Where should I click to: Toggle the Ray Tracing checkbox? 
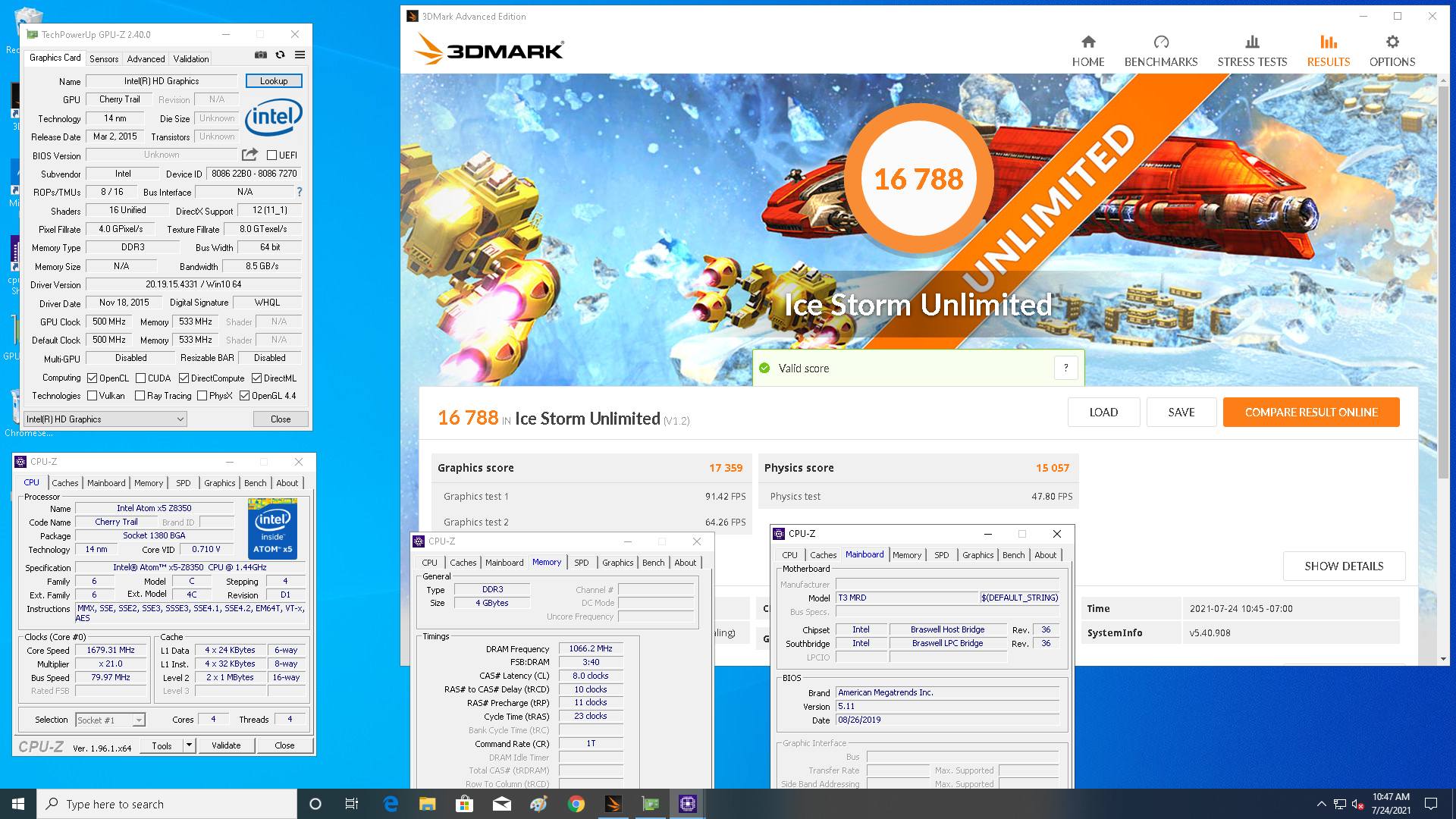click(140, 396)
